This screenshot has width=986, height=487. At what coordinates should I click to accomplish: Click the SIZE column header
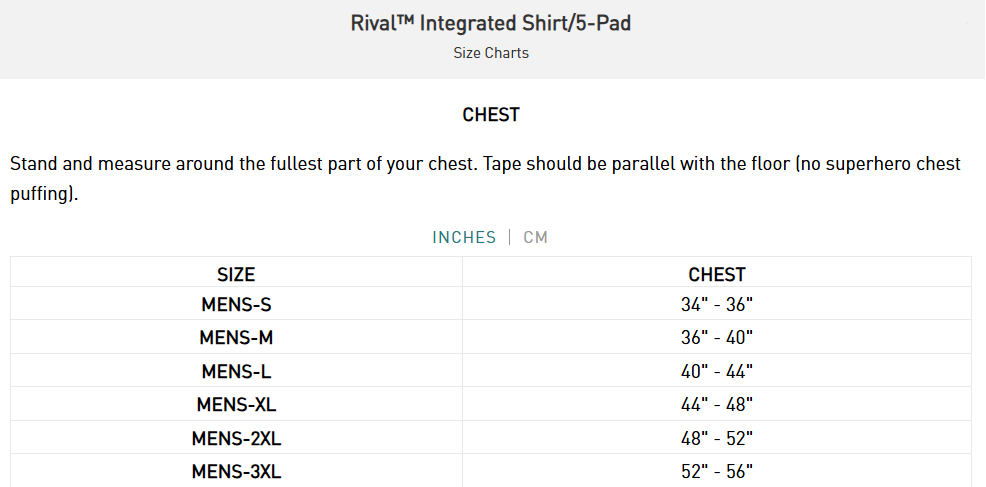(236, 274)
